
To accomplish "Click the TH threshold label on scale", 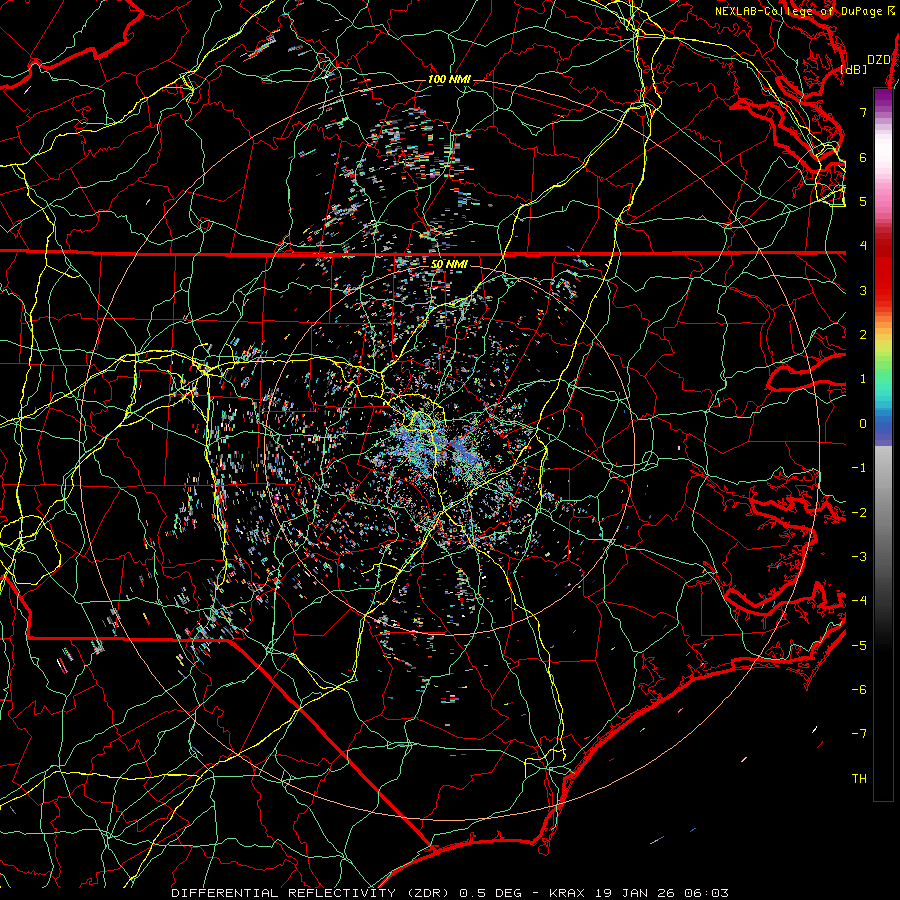I will (859, 778).
